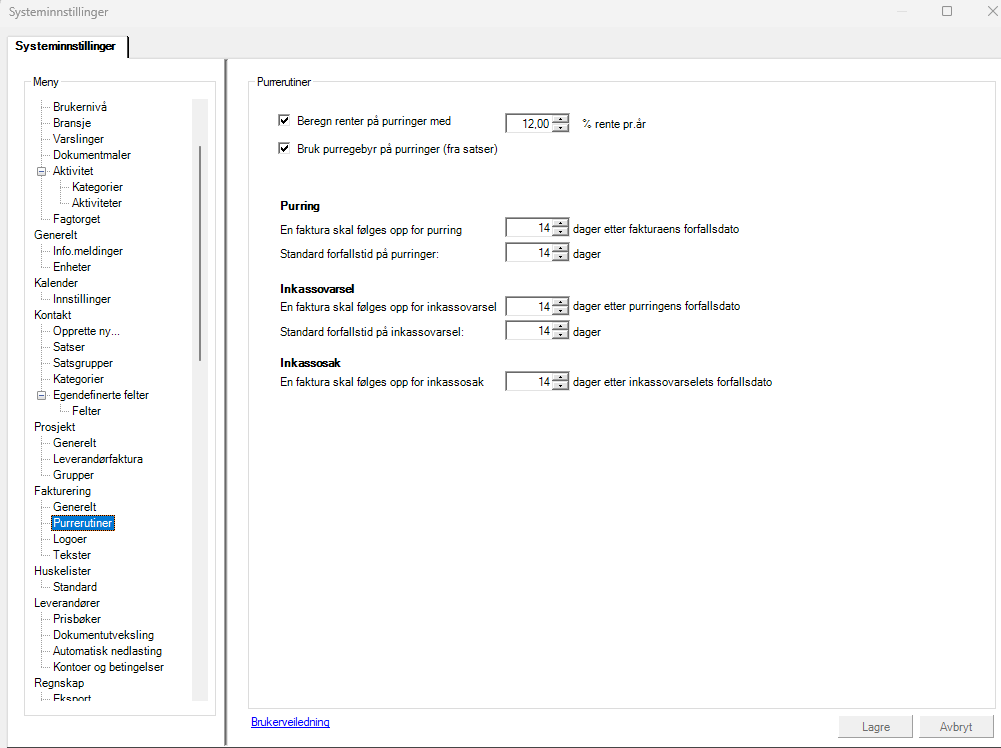Decrease rente percentage with down arrow

560,127
